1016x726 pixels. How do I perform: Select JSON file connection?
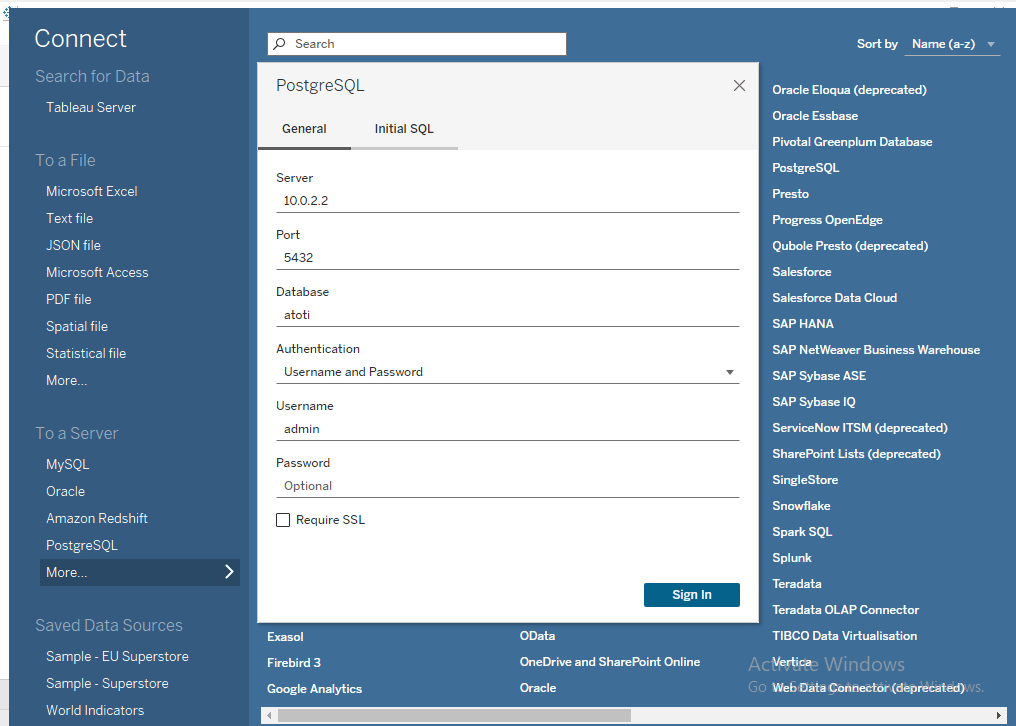73,246
